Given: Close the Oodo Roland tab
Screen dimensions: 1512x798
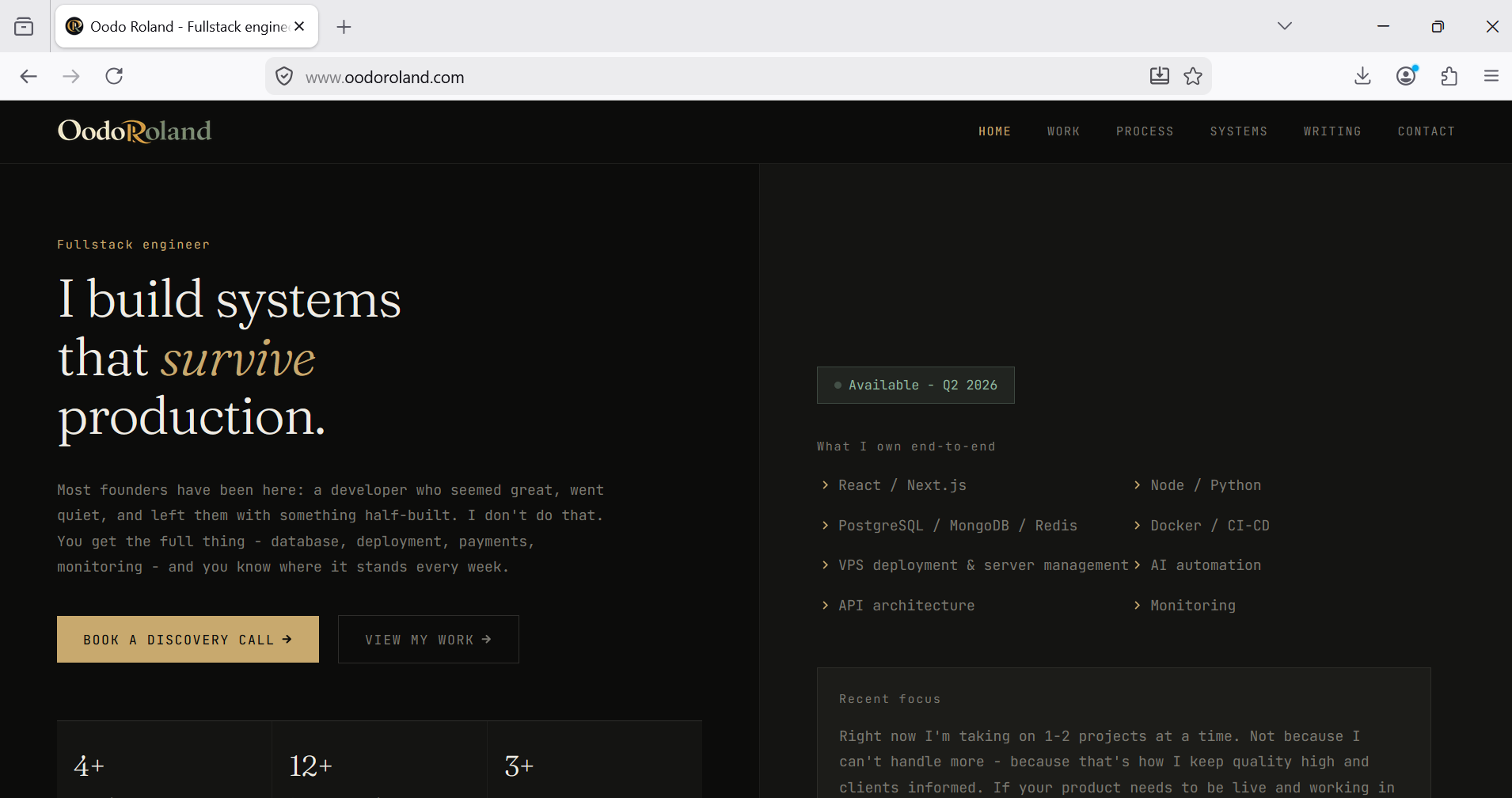Looking at the screenshot, I should (299, 26).
